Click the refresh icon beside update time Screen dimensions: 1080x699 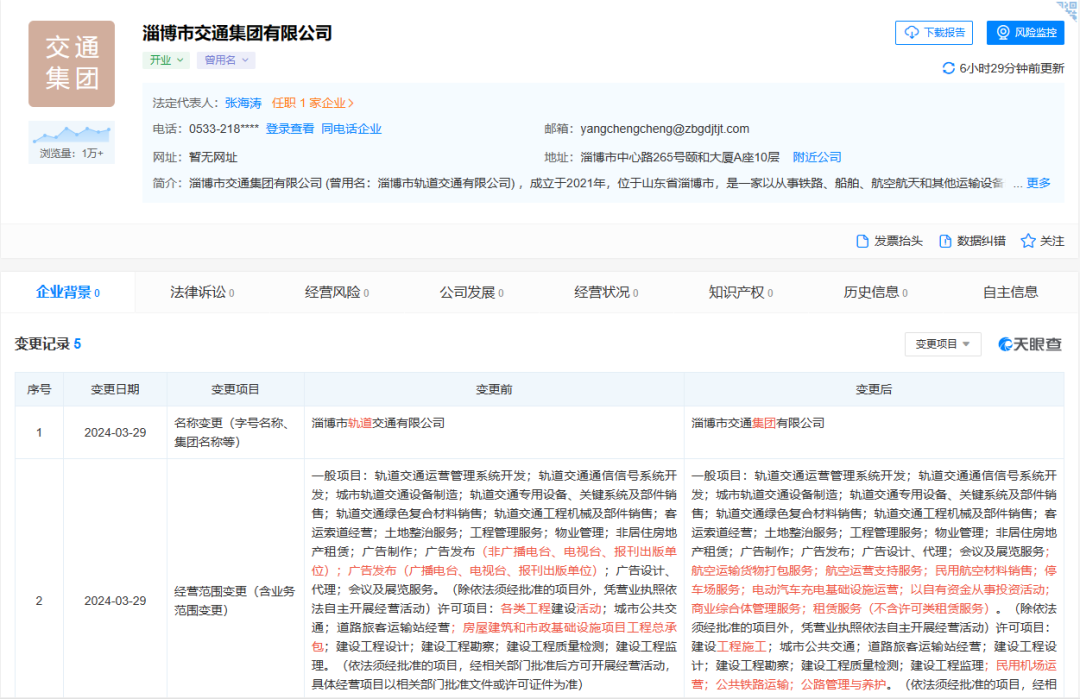[948, 67]
